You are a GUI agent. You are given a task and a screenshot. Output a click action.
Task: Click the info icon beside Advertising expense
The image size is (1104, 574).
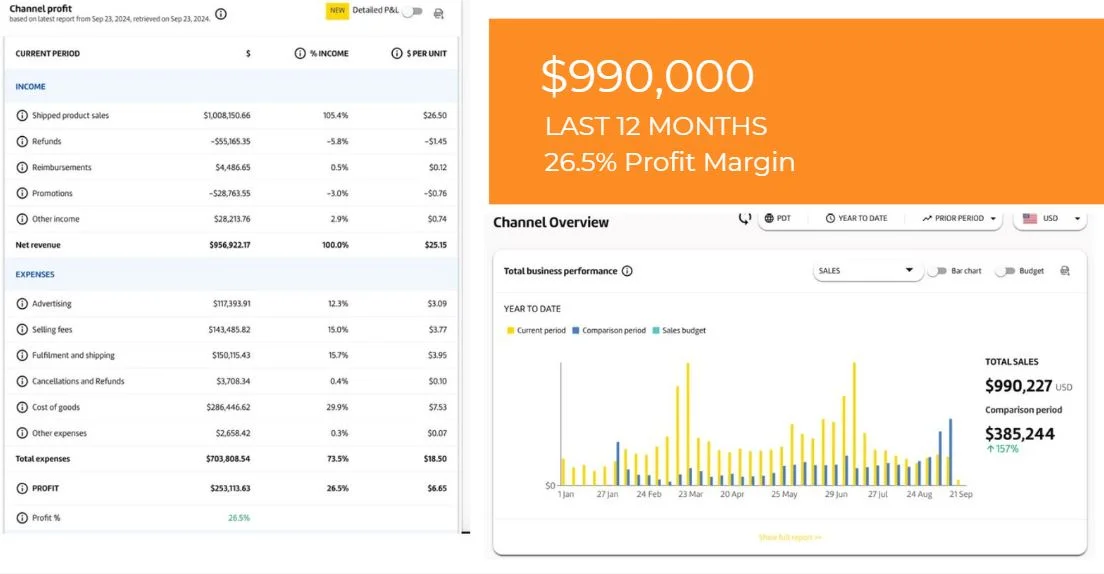(22, 304)
